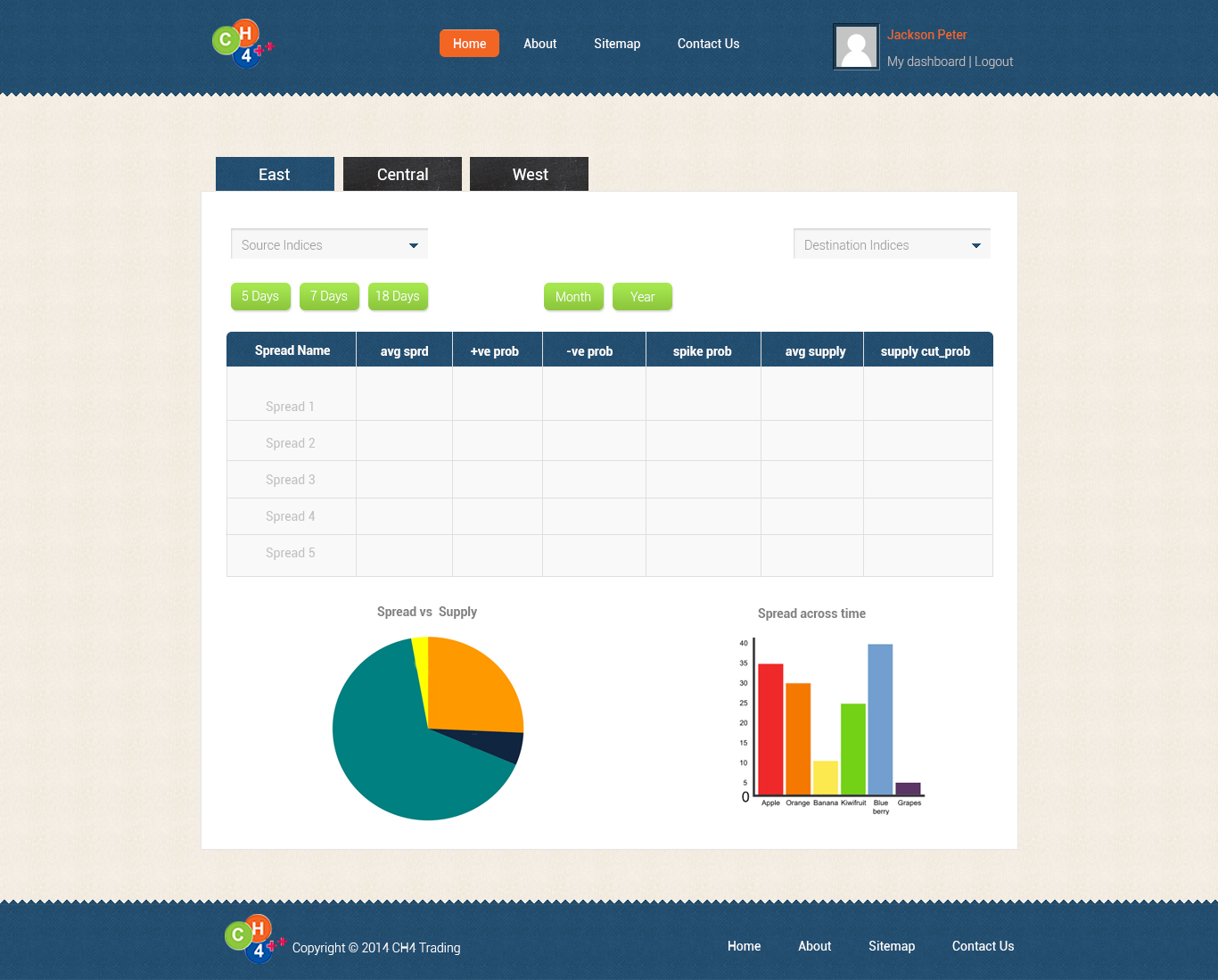This screenshot has width=1218, height=980.
Task: Click the Blueberry bar in the bar chart
Action: click(x=879, y=718)
